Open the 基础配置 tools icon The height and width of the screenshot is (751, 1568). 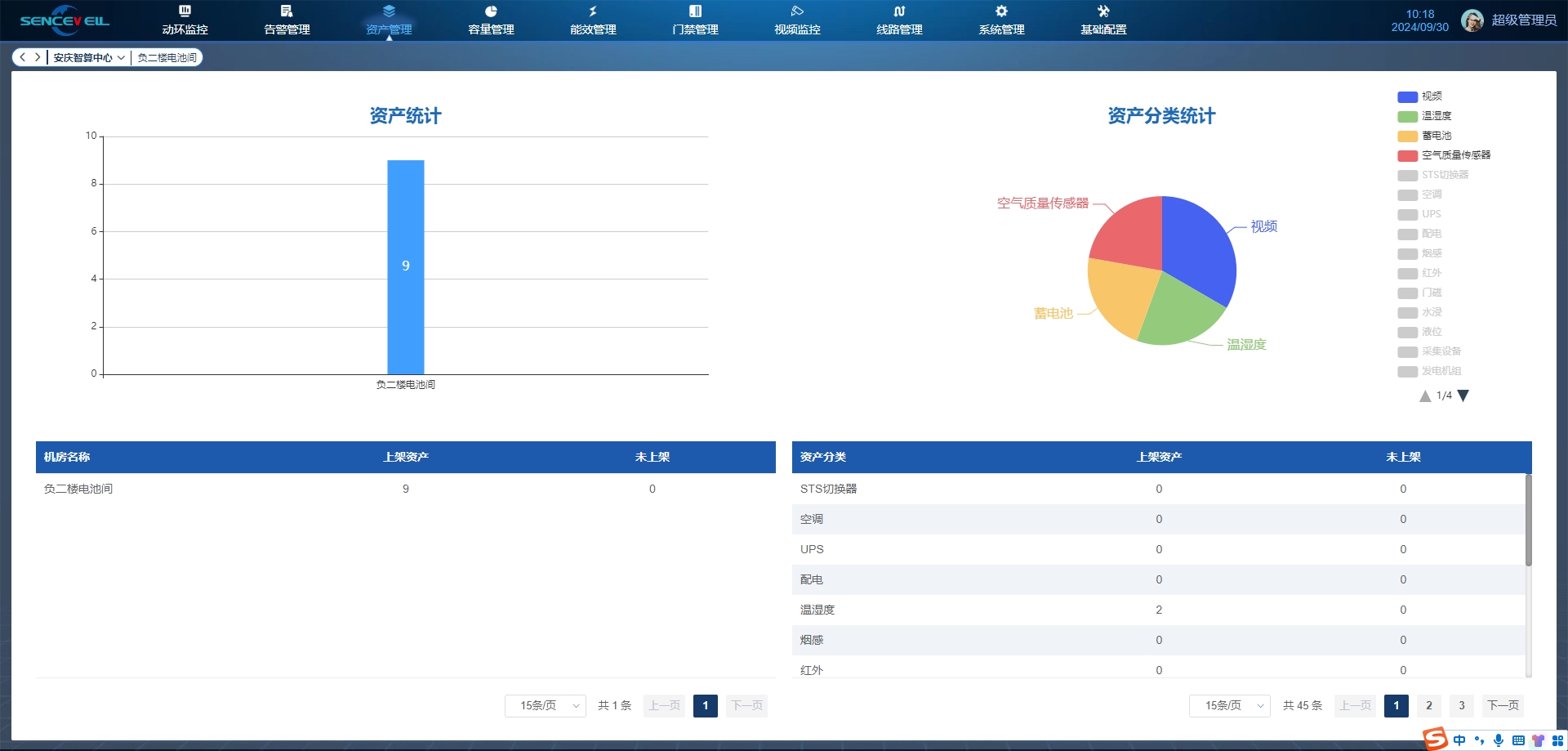tap(1103, 11)
